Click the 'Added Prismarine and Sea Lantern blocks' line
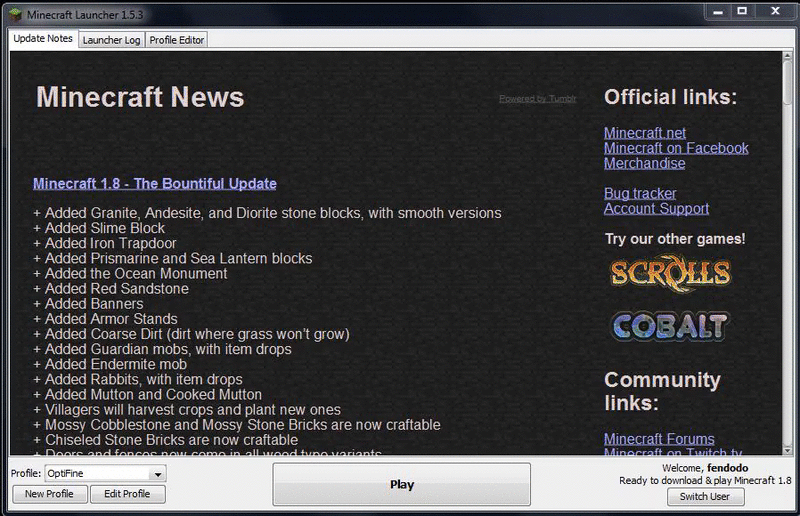Screen dimensions: 800x516 (x=173, y=259)
